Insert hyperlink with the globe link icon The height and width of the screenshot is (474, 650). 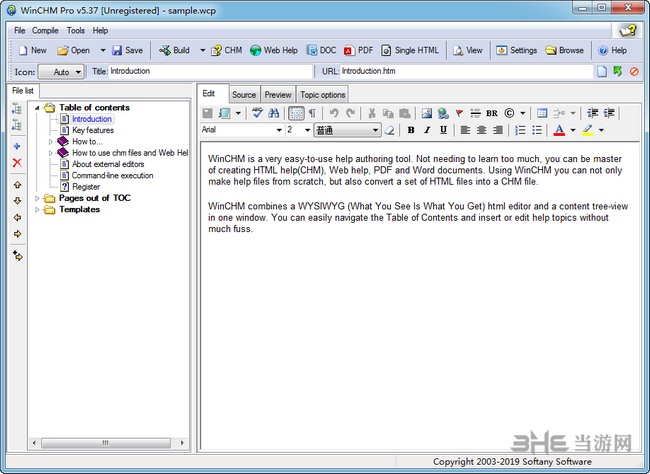click(x=443, y=113)
